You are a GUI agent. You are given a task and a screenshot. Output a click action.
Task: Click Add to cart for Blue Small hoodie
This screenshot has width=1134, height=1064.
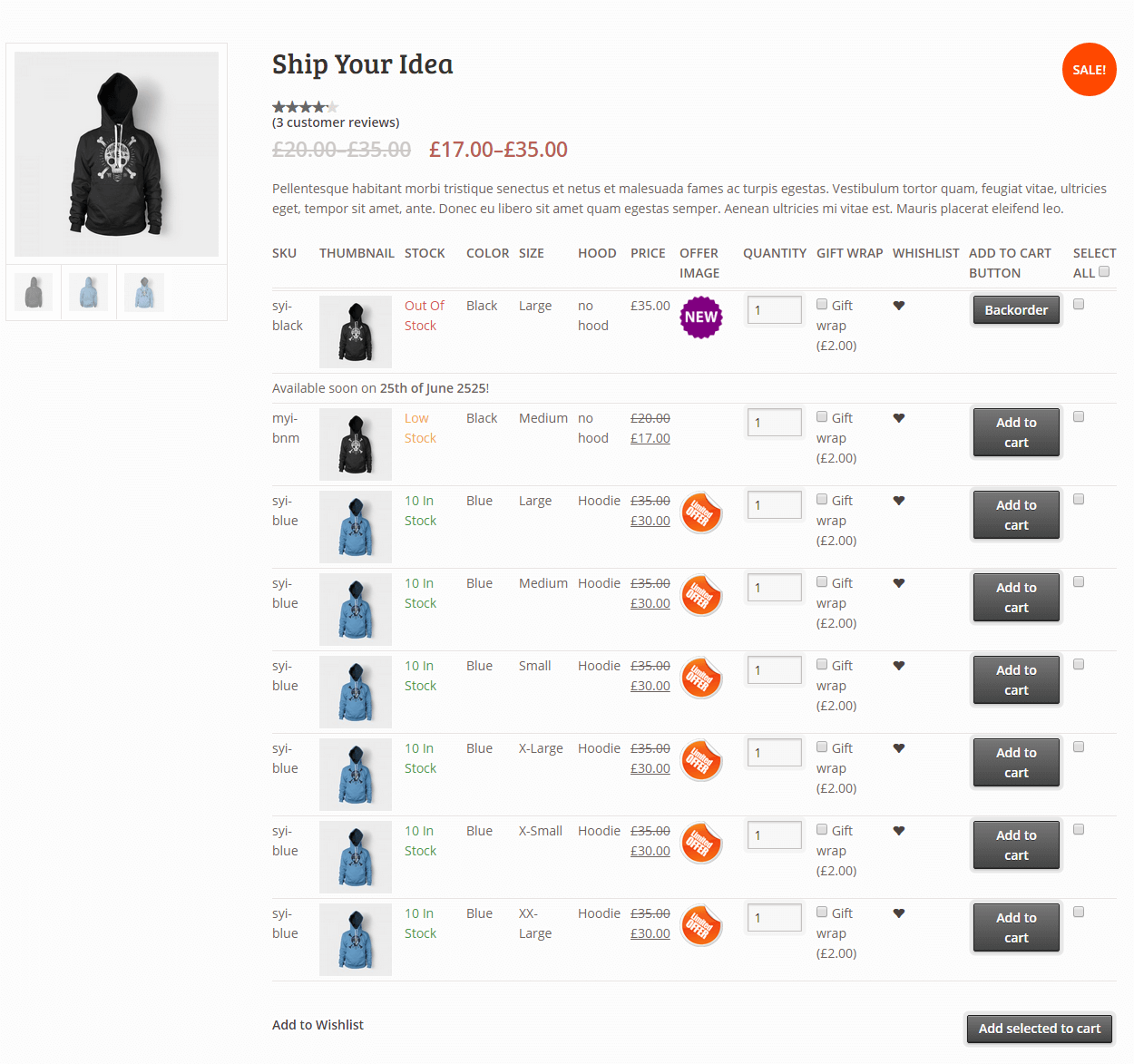coord(1016,679)
